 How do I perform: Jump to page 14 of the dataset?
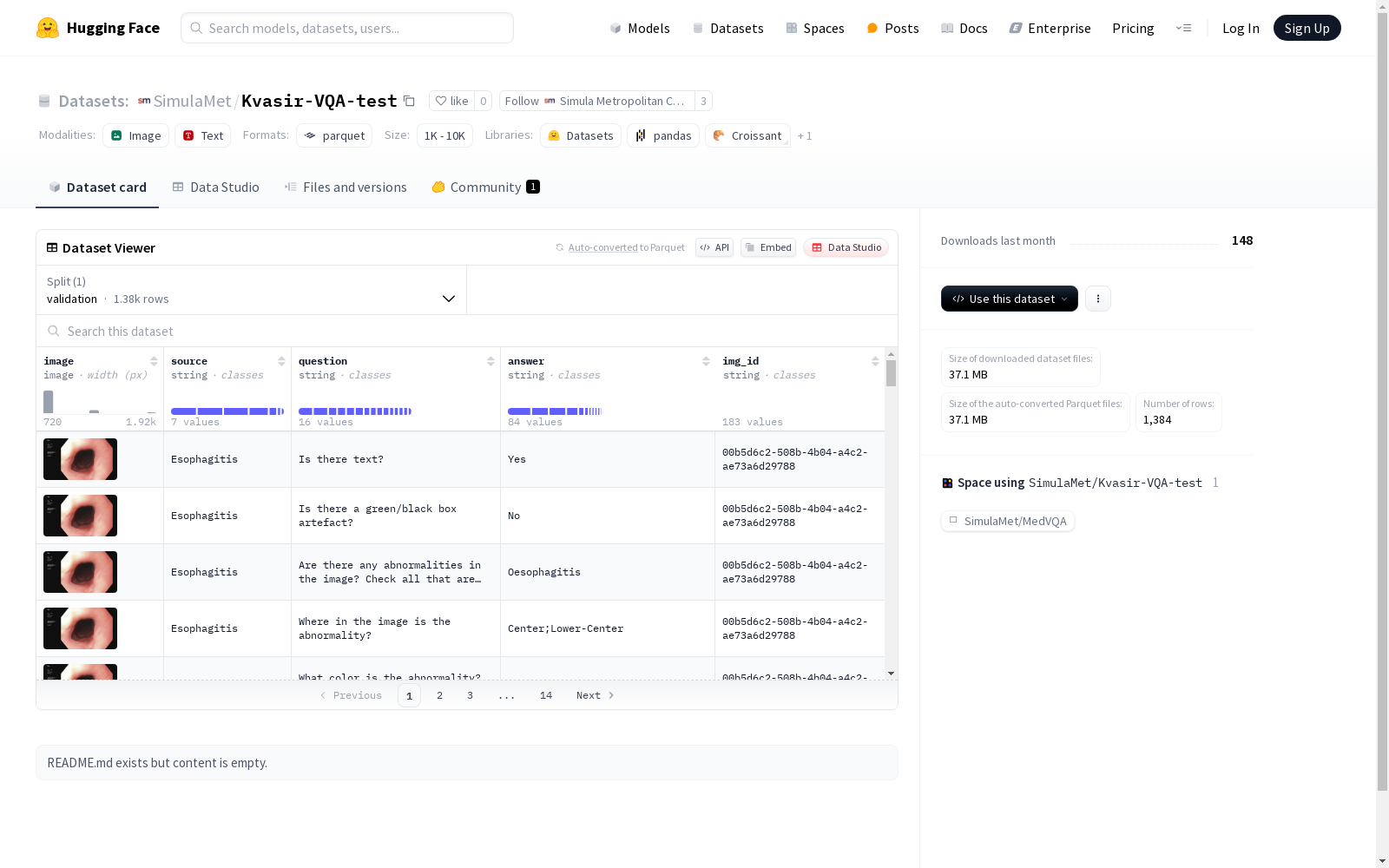point(546,695)
